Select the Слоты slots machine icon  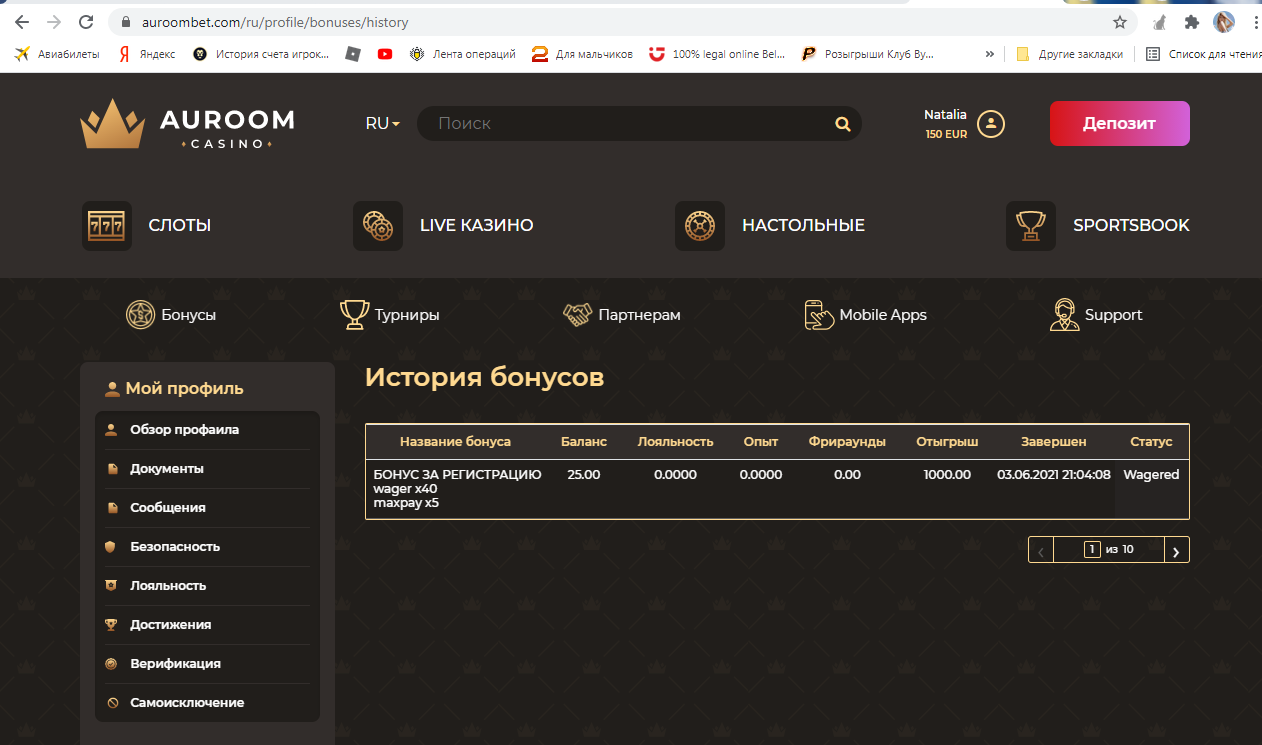pyautogui.click(x=106, y=225)
